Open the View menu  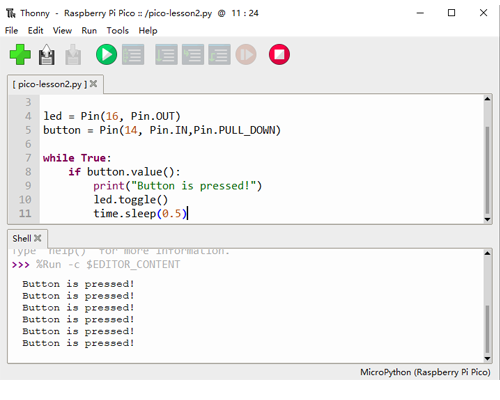[62, 31]
